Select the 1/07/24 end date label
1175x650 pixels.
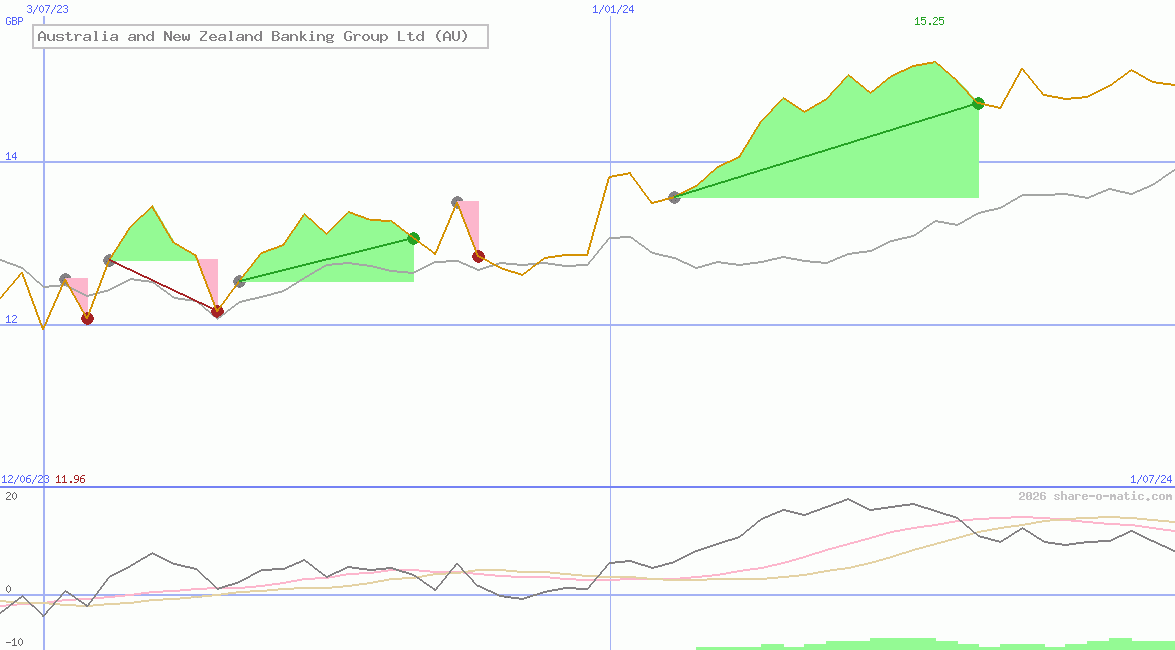coord(1151,479)
